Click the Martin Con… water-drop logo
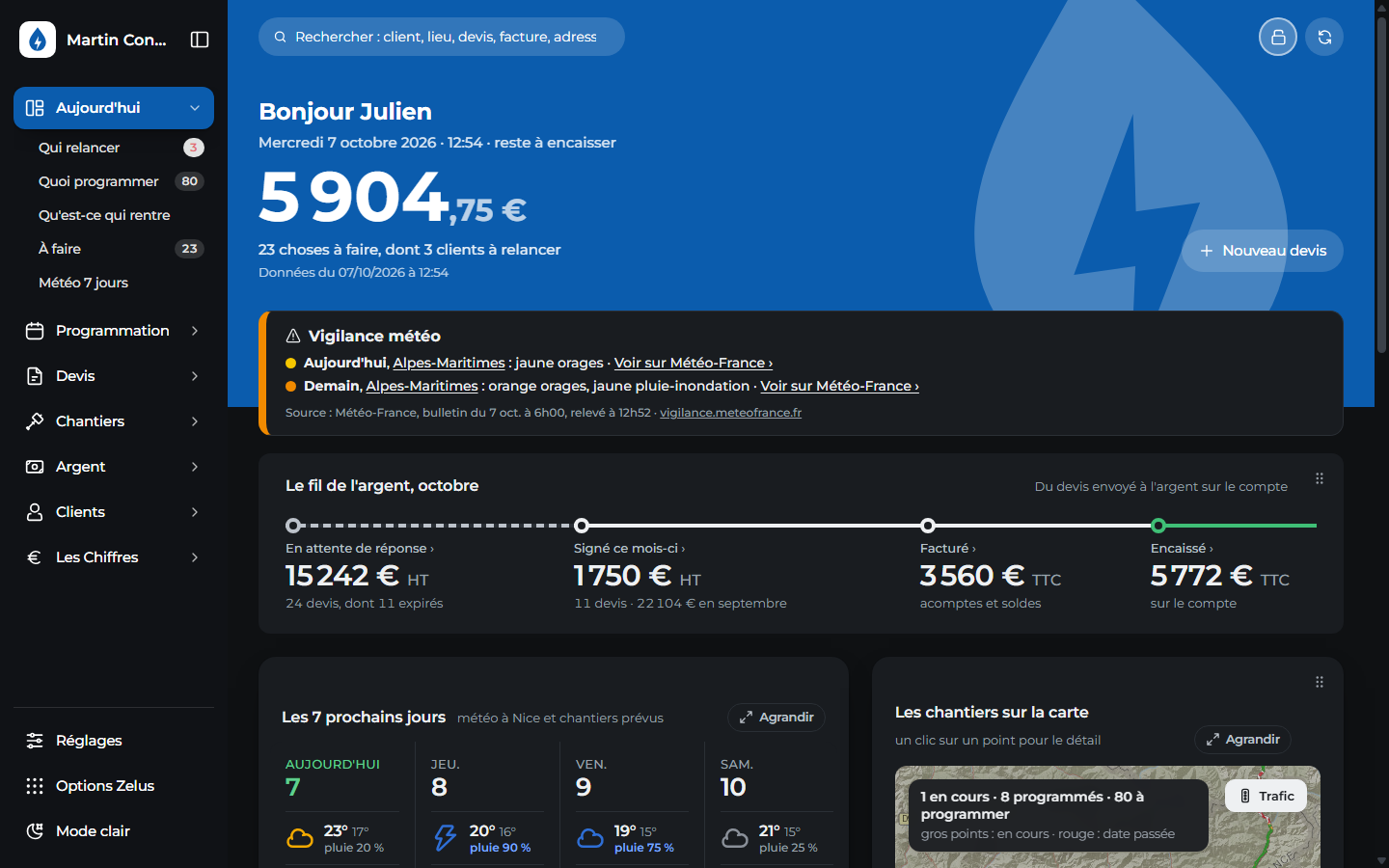This screenshot has height=868, width=1389. [x=38, y=40]
